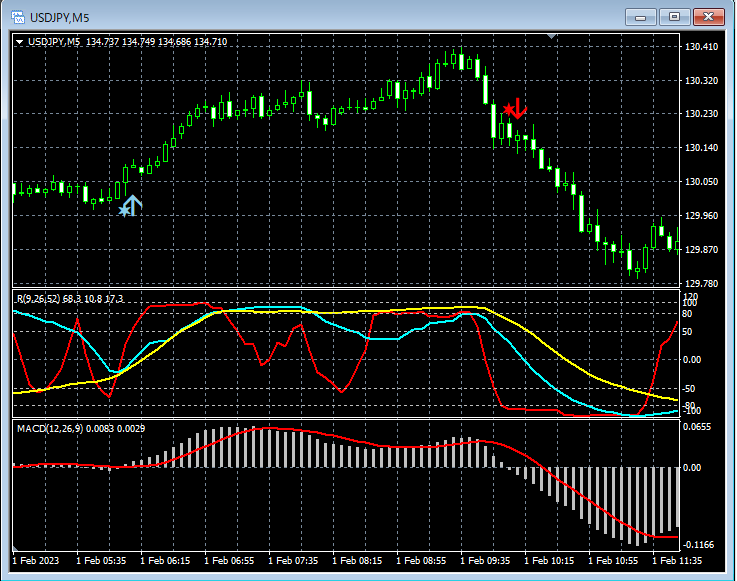Open the one-click trading arrow beside USDJPY,M5
The width and height of the screenshot is (737, 581).
point(20,42)
